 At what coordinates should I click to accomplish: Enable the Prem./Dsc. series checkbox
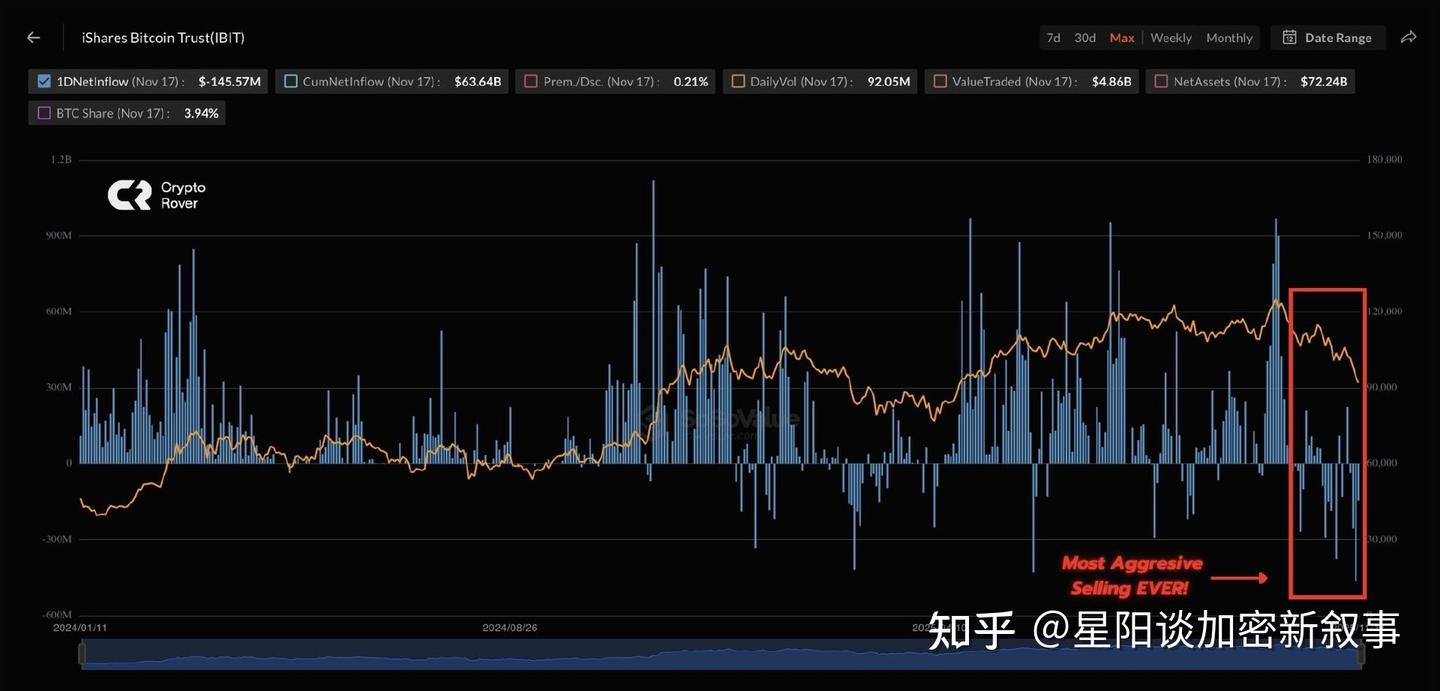coord(529,81)
